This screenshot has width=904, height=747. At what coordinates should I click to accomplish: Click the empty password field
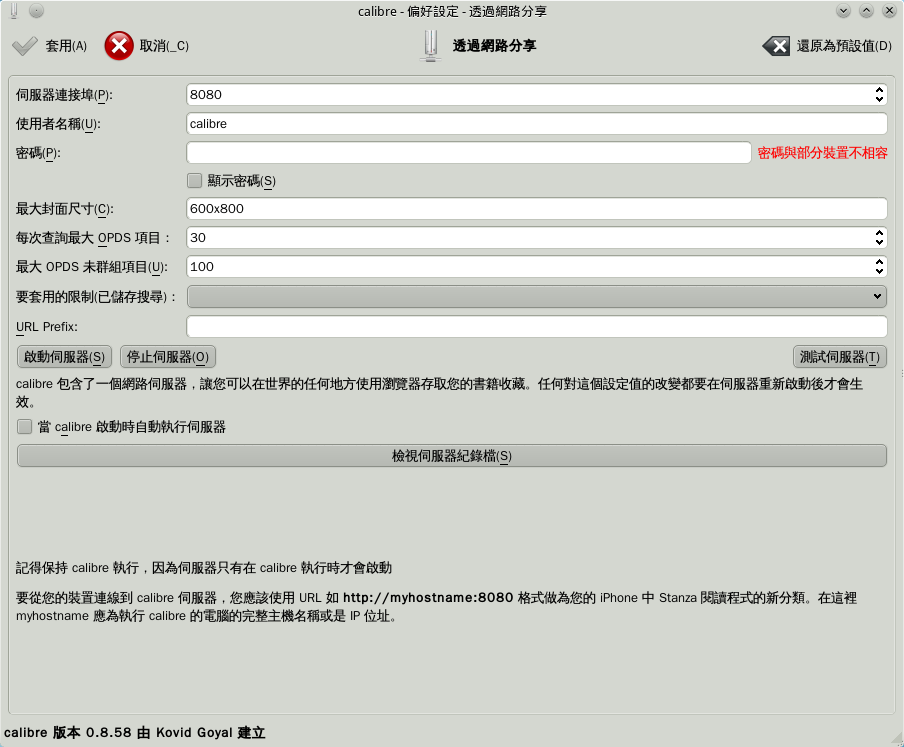point(469,153)
